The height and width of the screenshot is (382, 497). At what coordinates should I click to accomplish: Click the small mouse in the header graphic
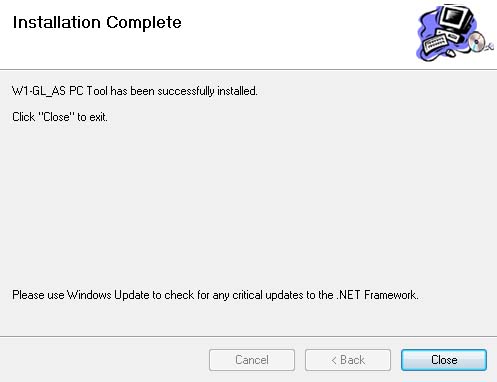451,53
